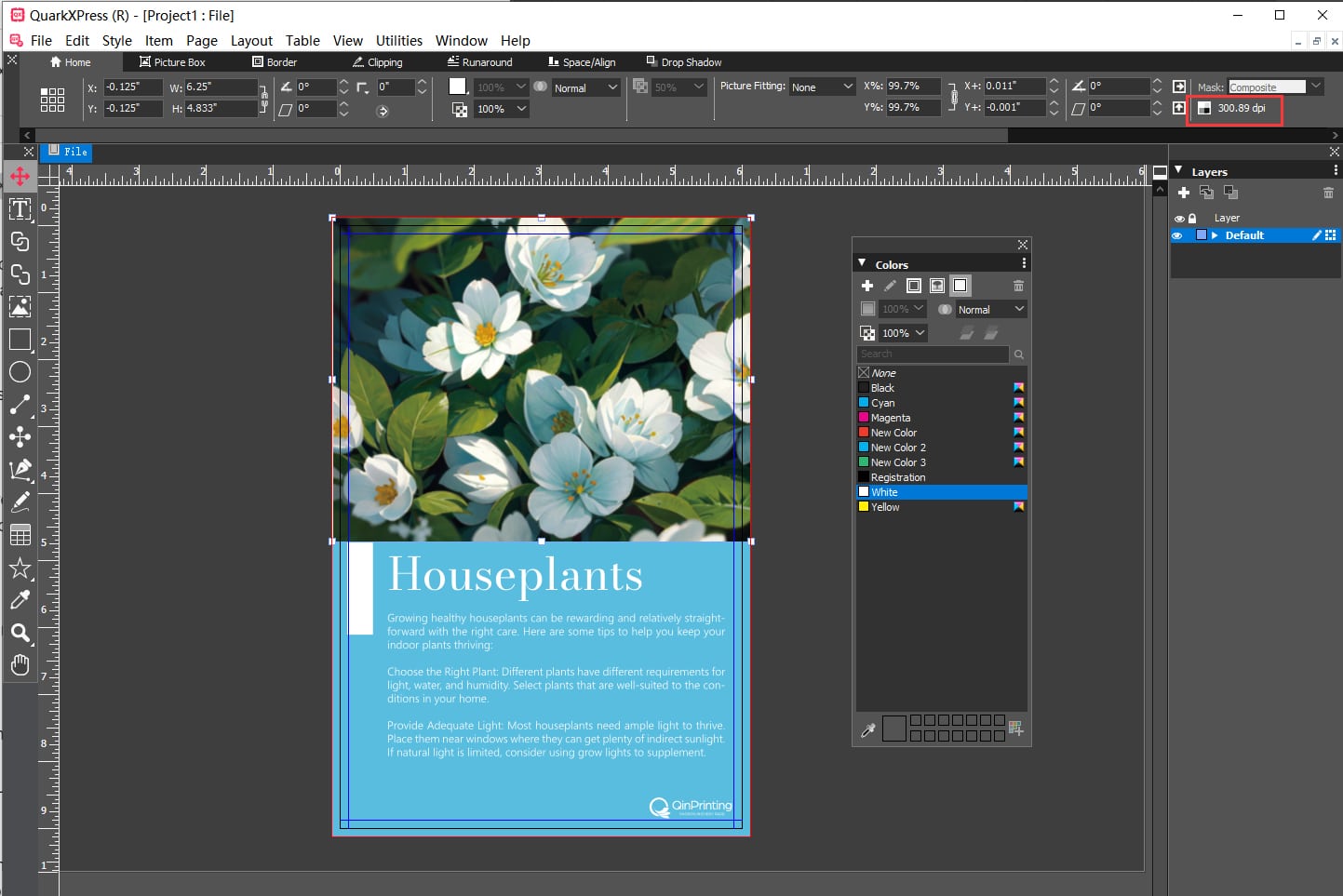Switch to the Drop Shadow tab

[684, 61]
